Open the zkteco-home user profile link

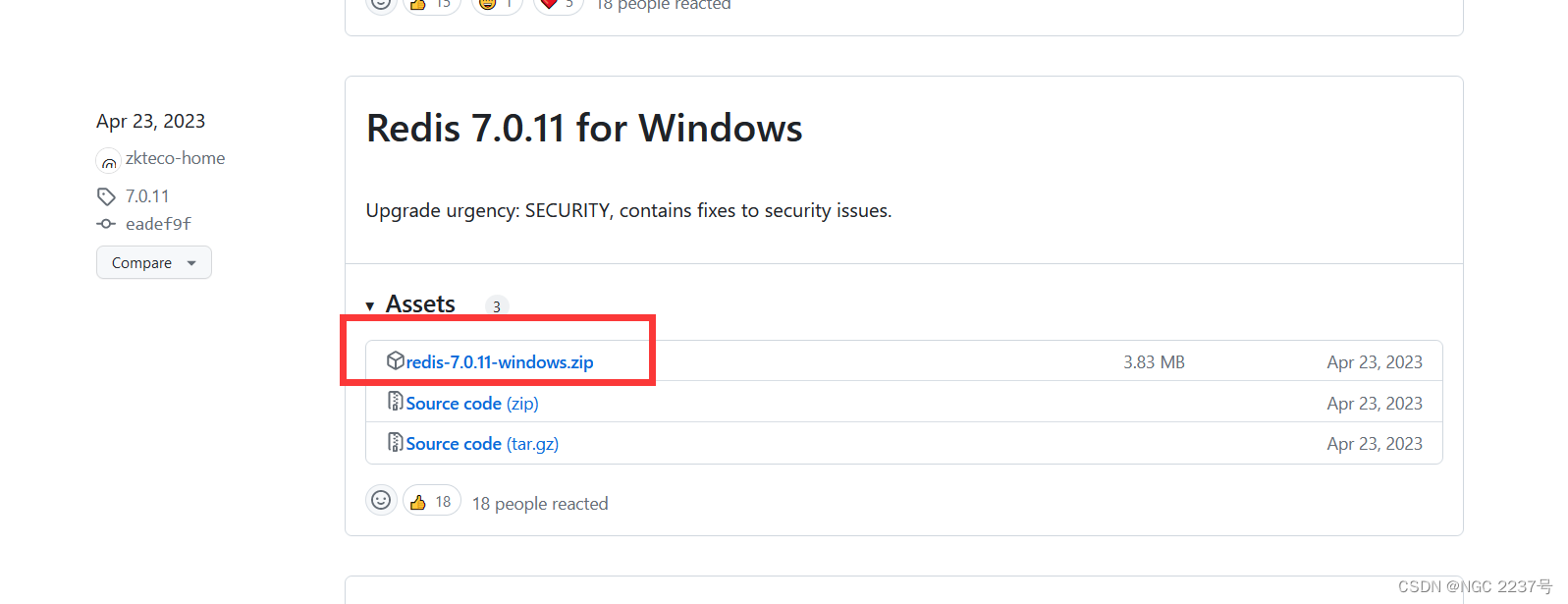[x=175, y=158]
